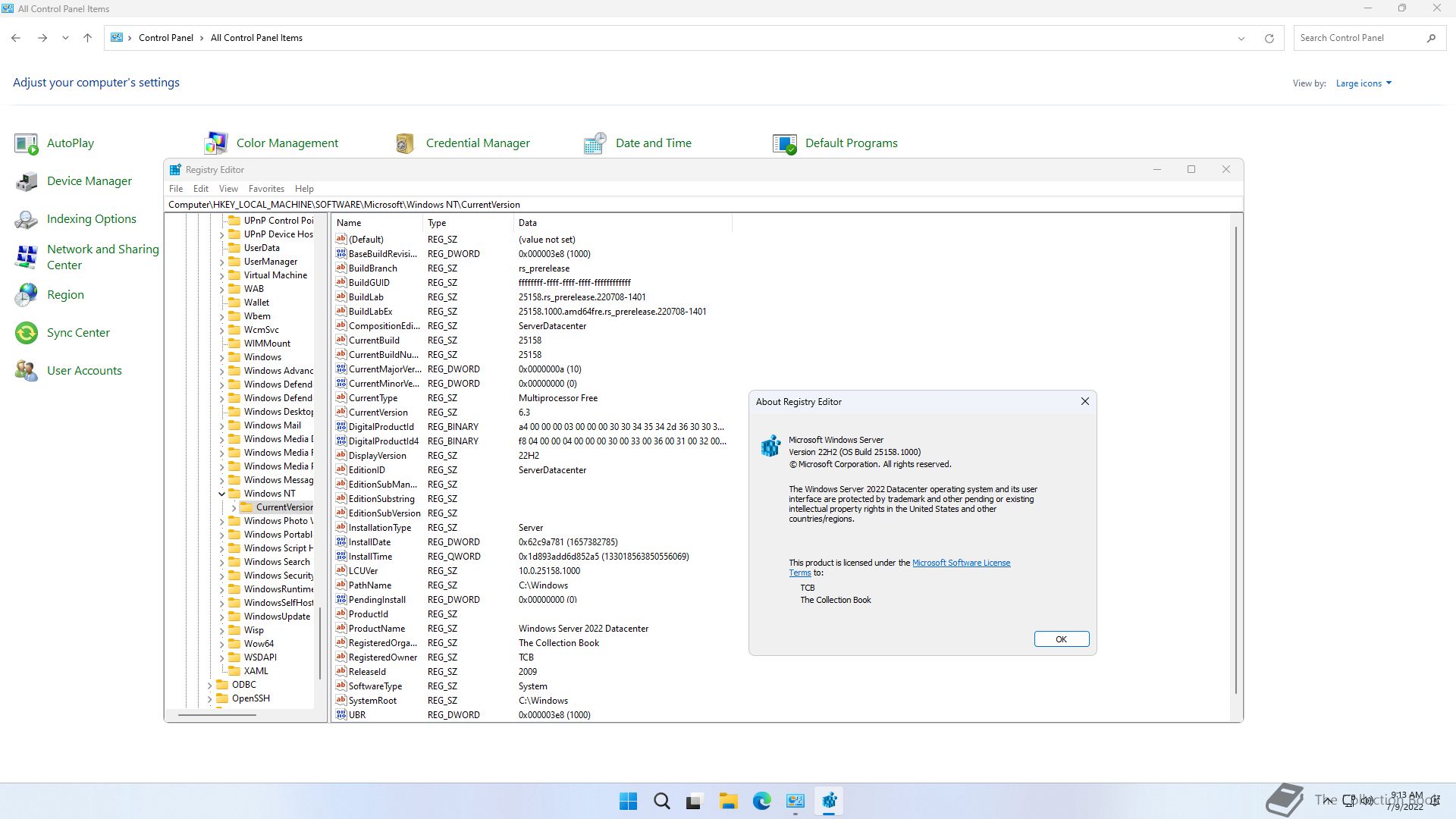Open the File menu in Registry Editor
Screen dimensions: 1456x819
[176, 189]
